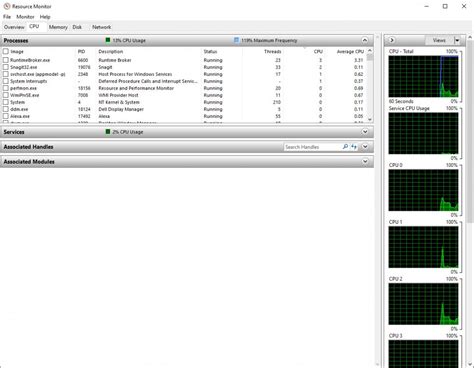Viewport: 474px width, 368px height.
Task: Sort processes by the PID column header
Action: (x=81, y=51)
